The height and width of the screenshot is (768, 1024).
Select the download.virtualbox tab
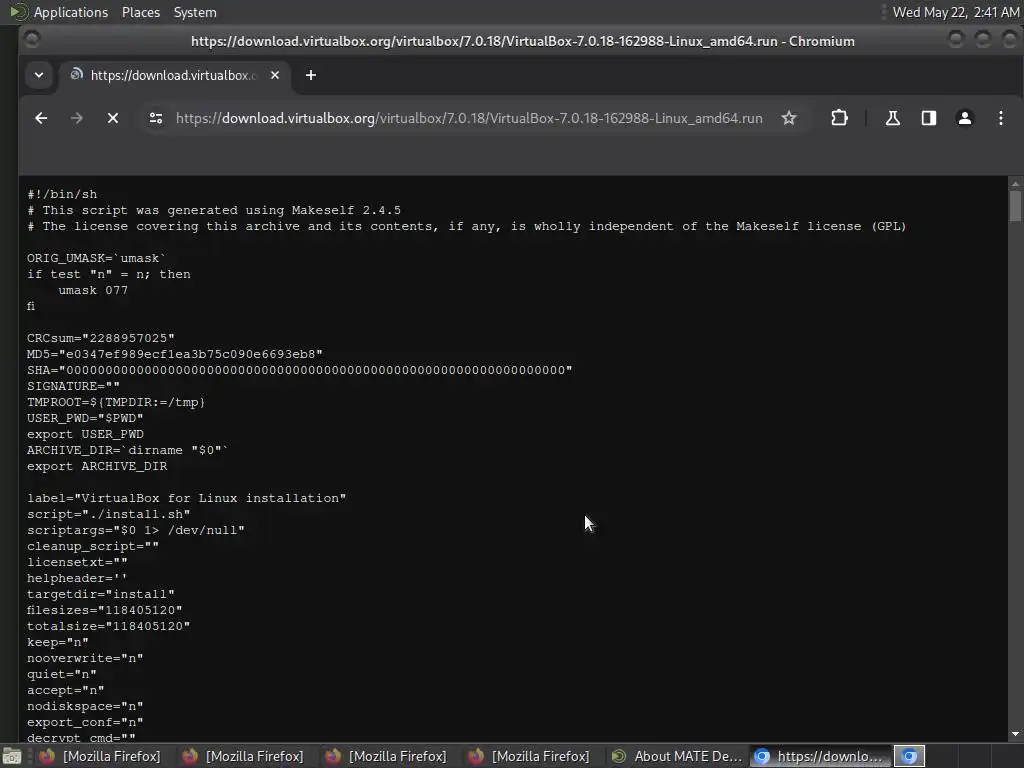174,75
